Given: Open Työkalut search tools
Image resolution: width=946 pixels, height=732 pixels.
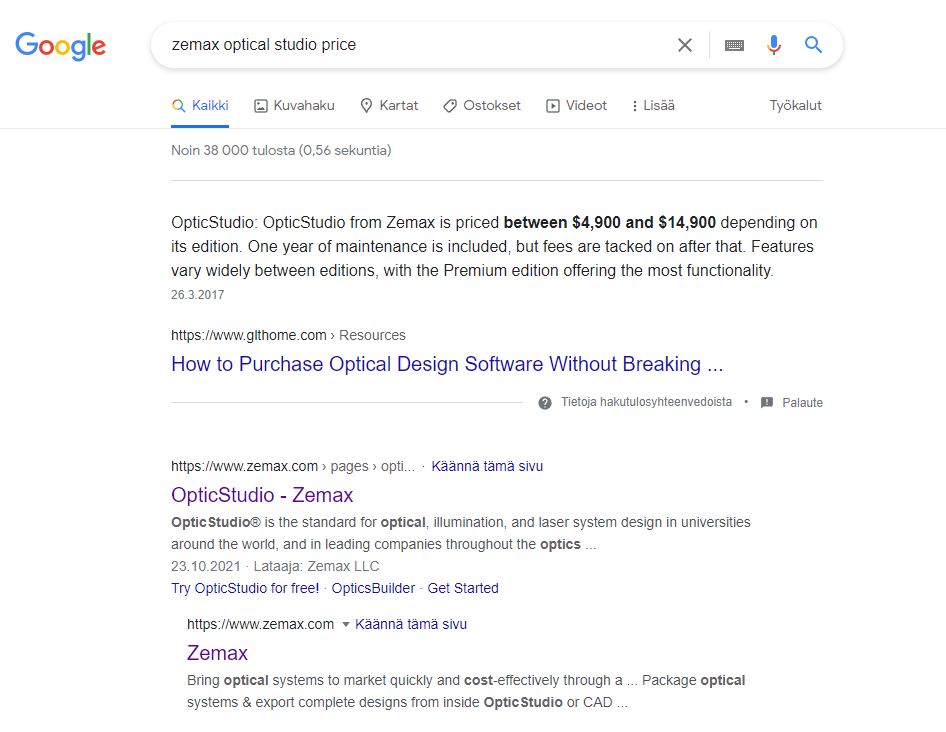Looking at the screenshot, I should pos(795,105).
